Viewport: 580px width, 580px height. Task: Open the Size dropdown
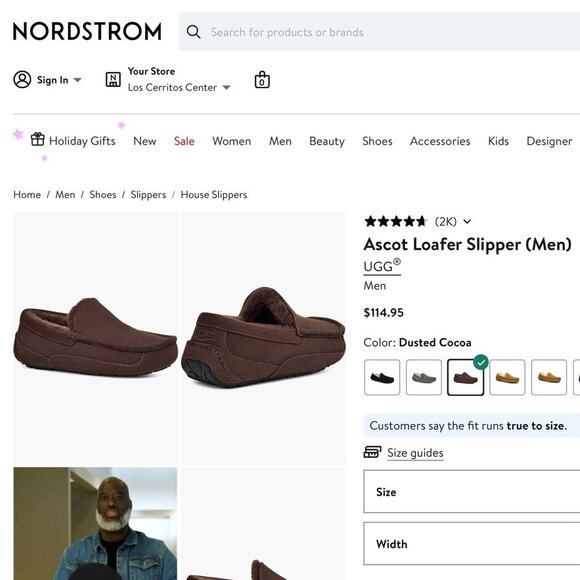[x=472, y=492]
